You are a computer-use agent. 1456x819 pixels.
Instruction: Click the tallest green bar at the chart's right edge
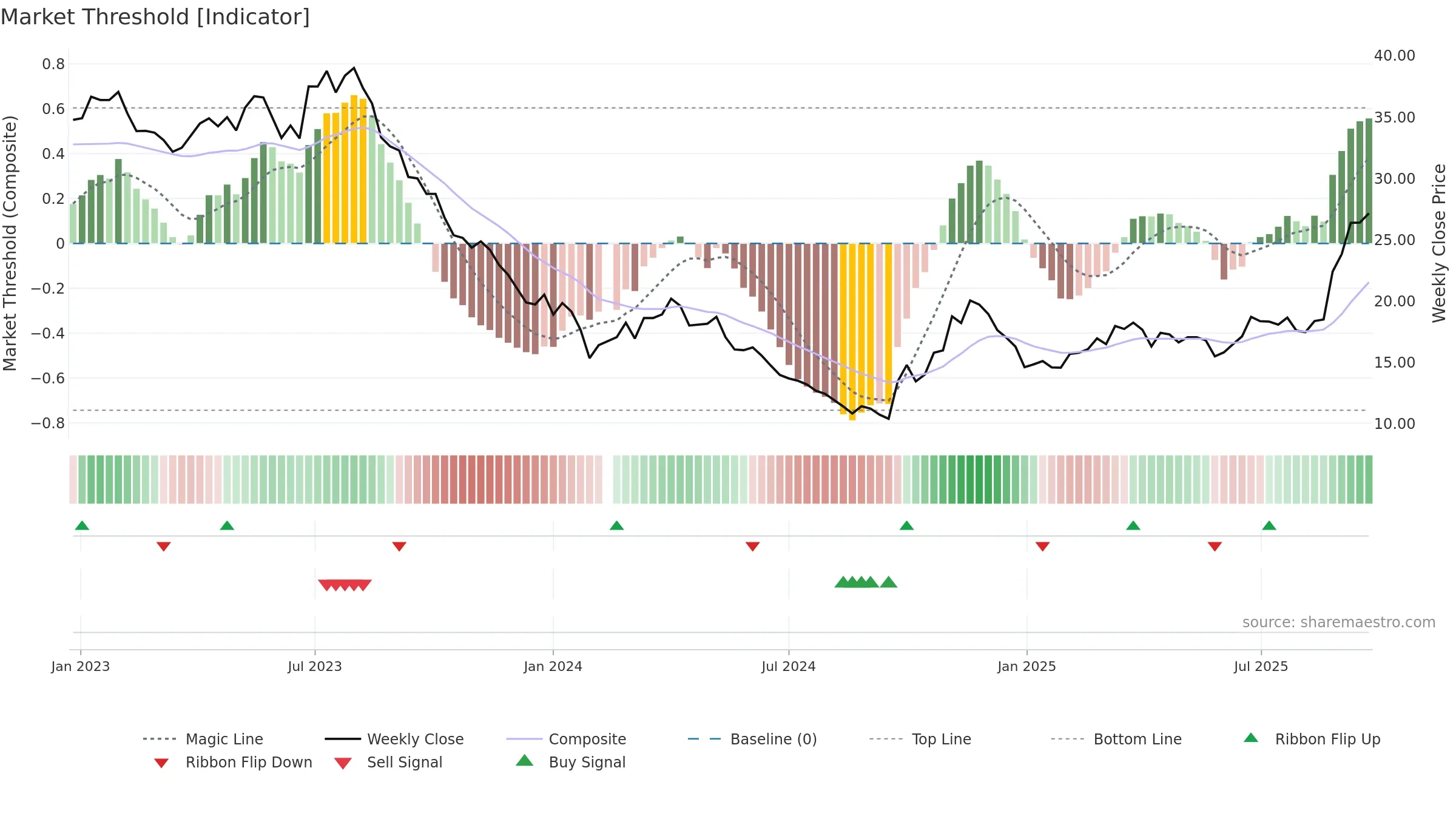[1369, 181]
